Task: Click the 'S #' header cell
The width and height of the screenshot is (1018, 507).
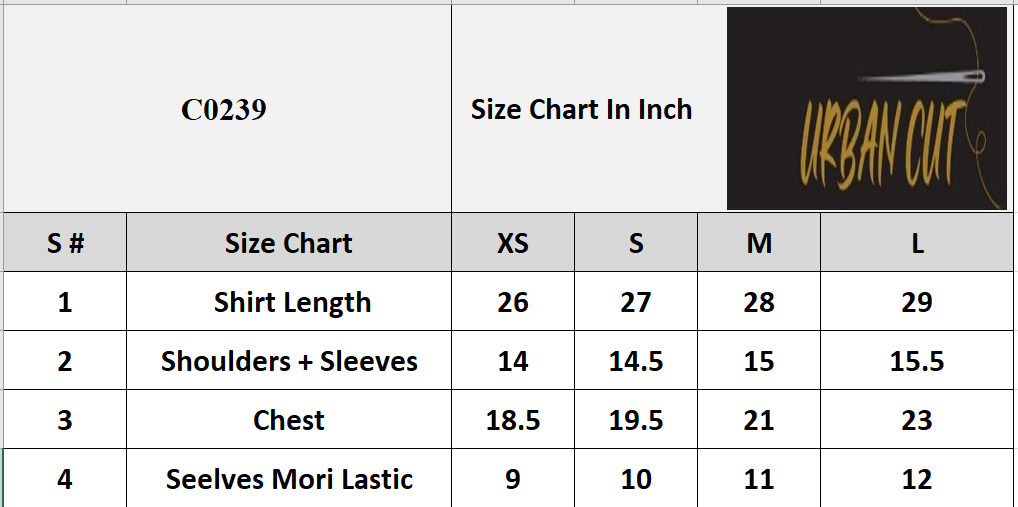Action: [x=65, y=243]
